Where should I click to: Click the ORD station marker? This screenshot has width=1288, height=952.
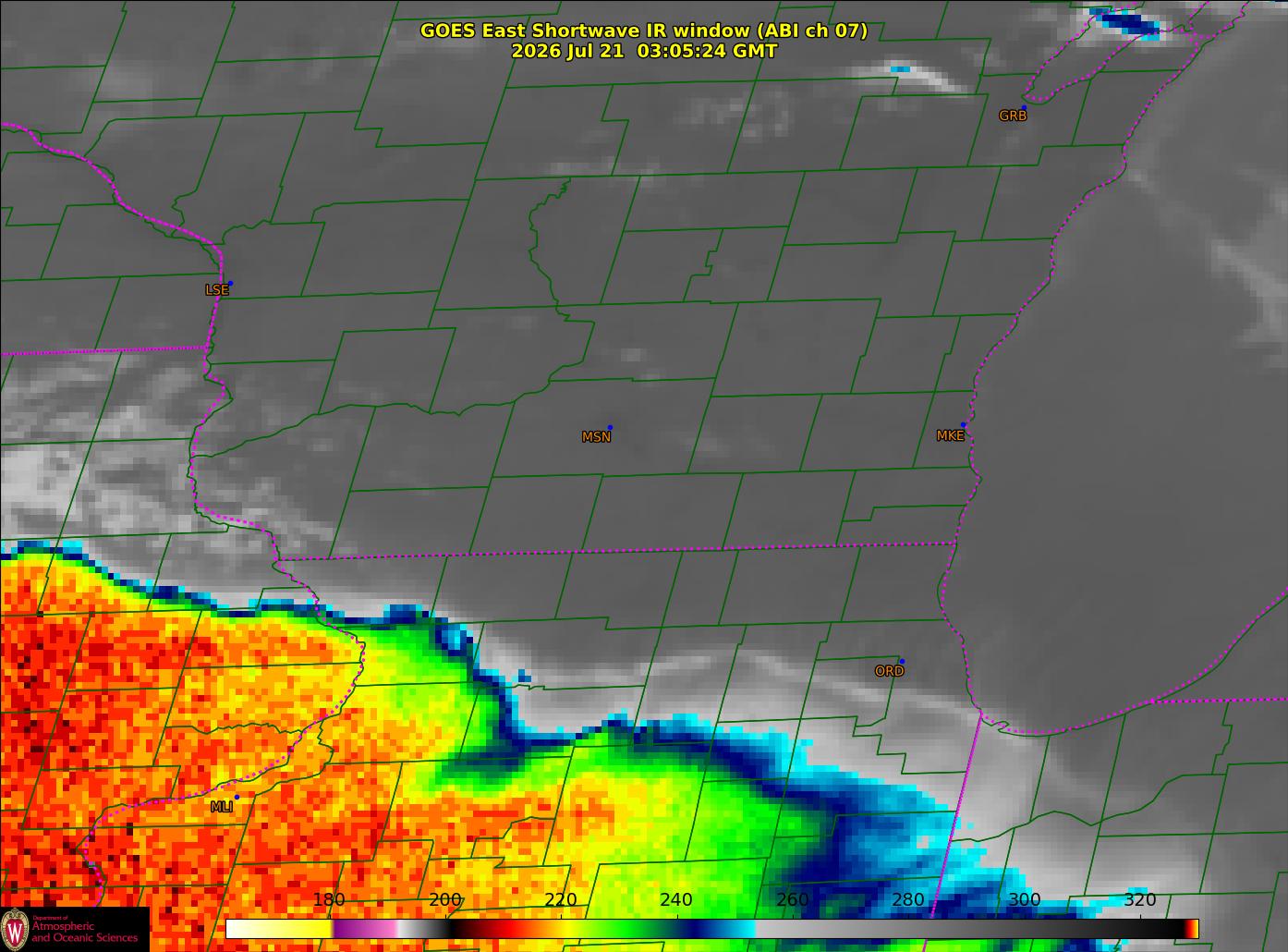[x=902, y=661]
